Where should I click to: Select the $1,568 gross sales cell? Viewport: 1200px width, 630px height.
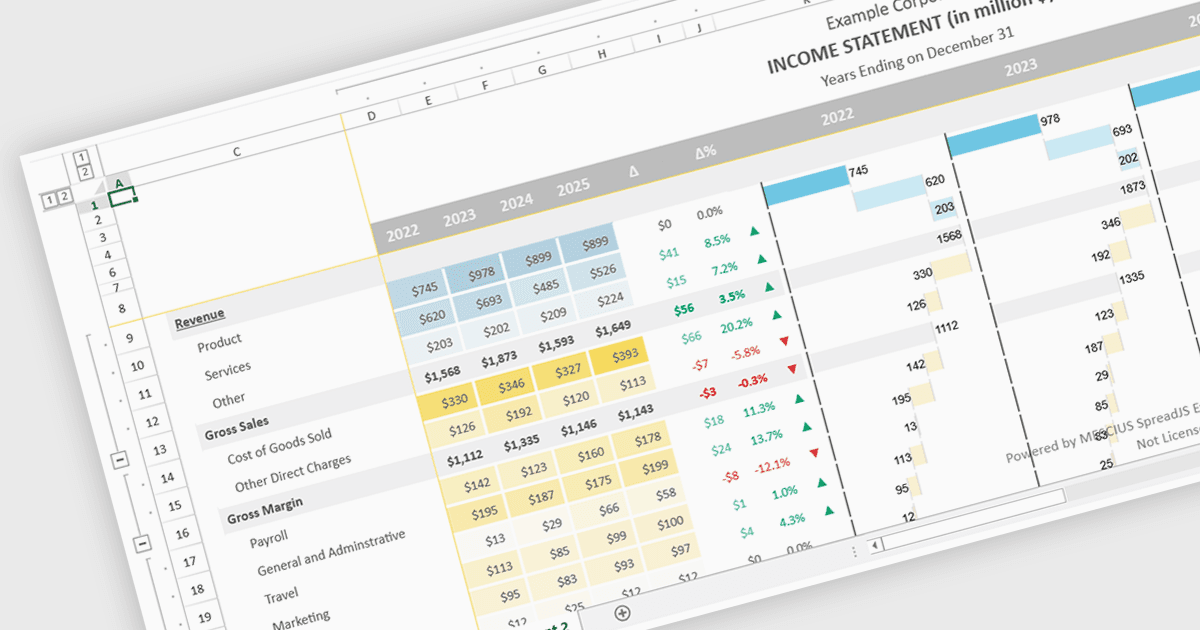[x=443, y=373]
